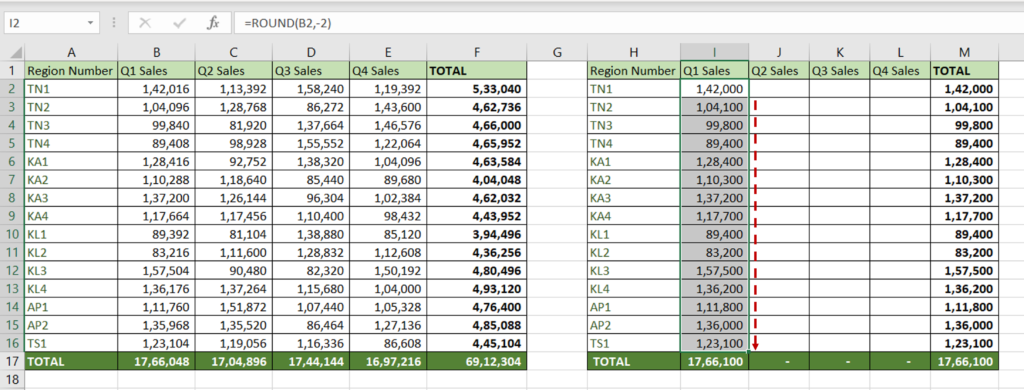The width and height of the screenshot is (1024, 390).
Task: Click cell C17 with total 17,04,896
Action: [233, 361]
